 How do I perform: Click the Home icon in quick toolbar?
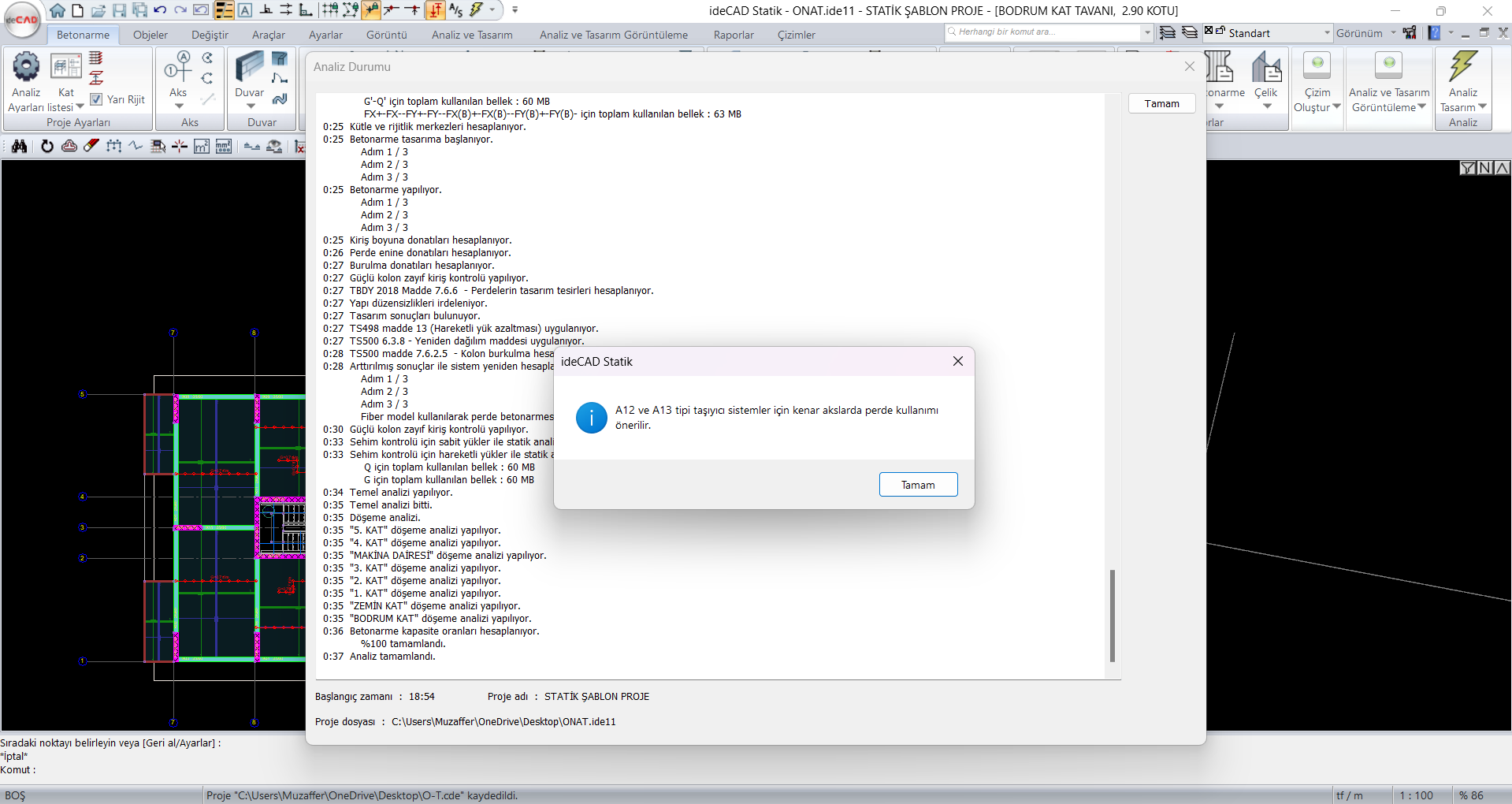58,10
